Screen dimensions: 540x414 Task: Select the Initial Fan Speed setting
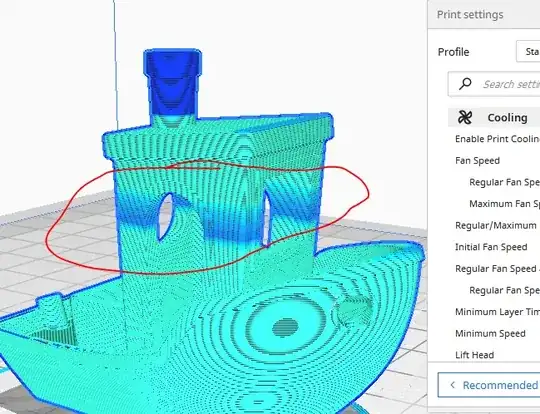pos(491,247)
